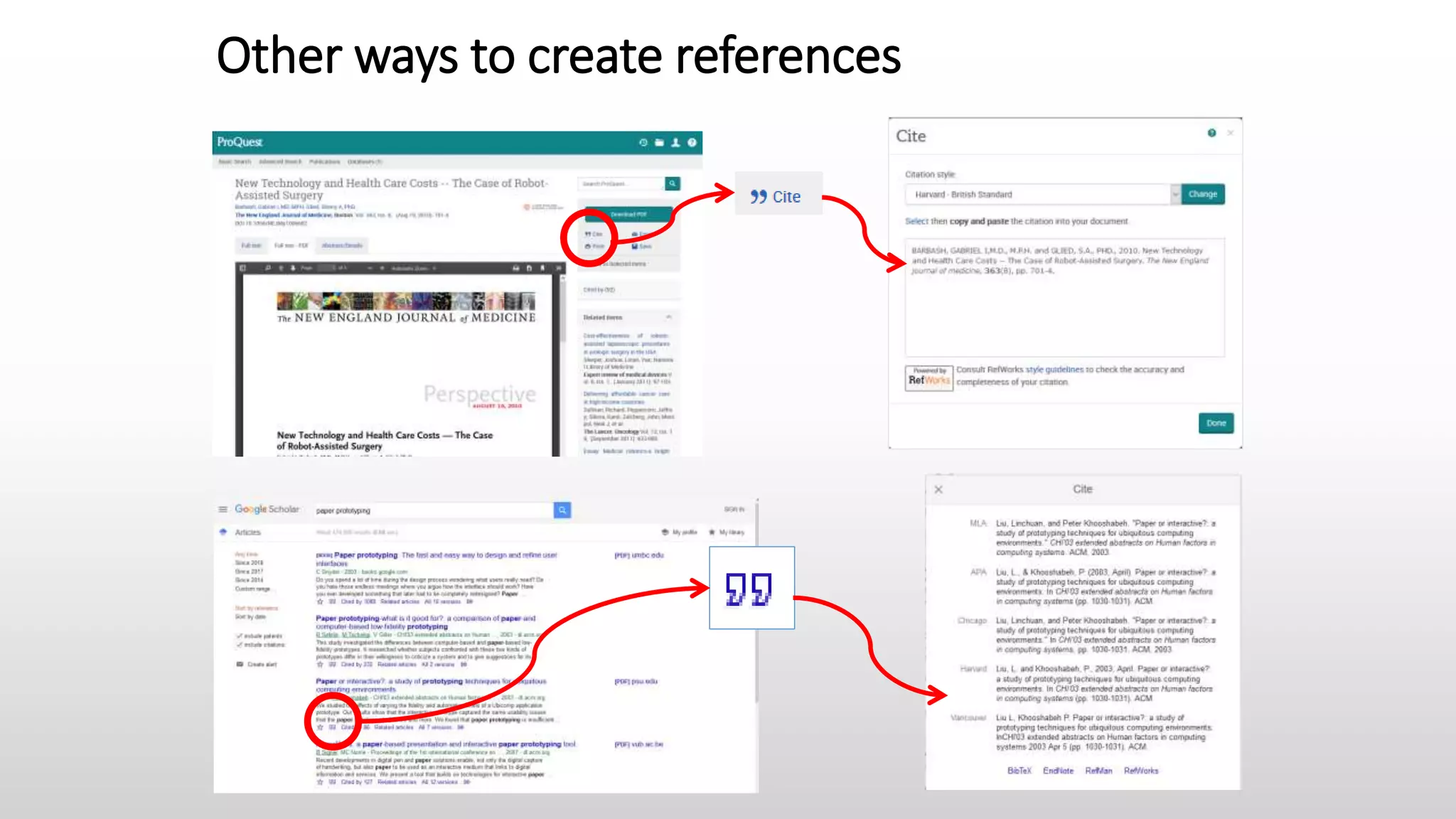Open ProQuest recent searches clock icon
This screenshot has width=1456, height=819.
643,142
